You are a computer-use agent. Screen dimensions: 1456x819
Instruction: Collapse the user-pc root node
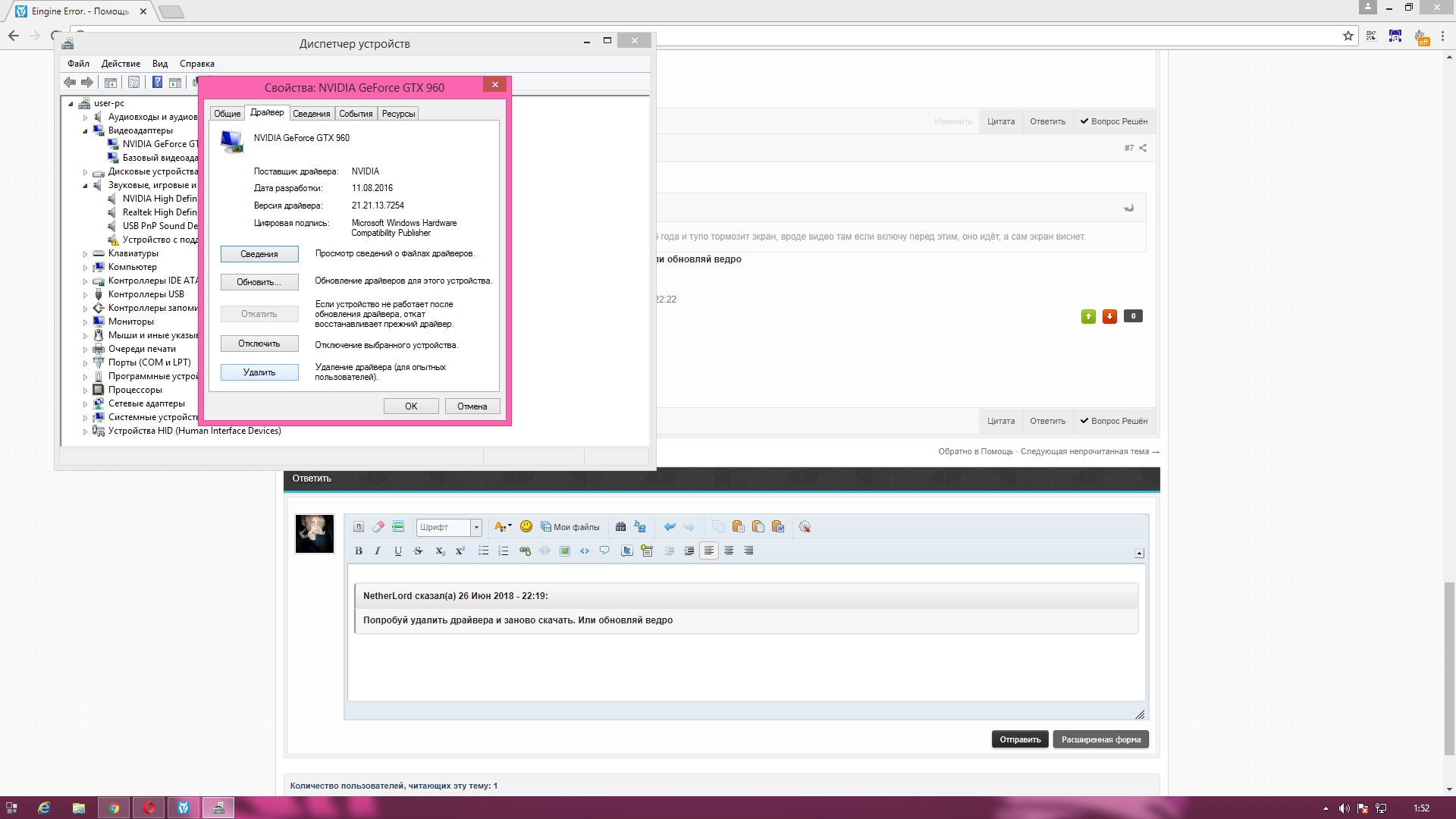click(71, 104)
